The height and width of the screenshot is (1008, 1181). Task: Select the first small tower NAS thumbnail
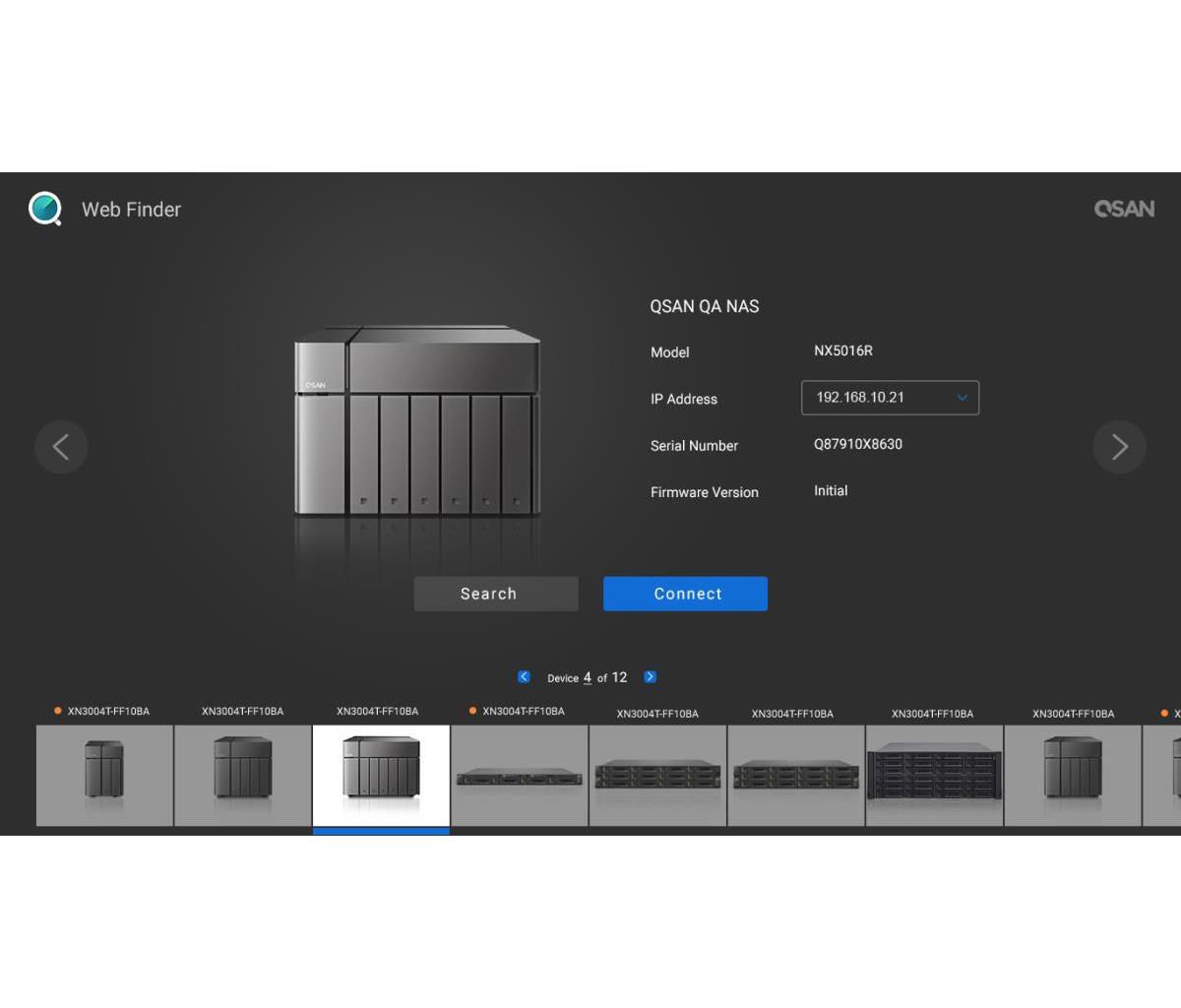click(x=104, y=776)
